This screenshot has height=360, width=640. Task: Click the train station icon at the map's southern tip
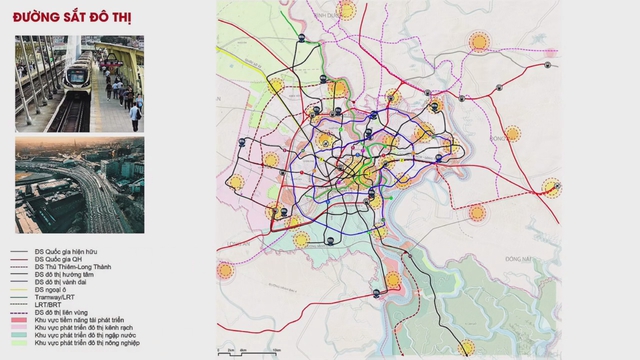point(377,293)
